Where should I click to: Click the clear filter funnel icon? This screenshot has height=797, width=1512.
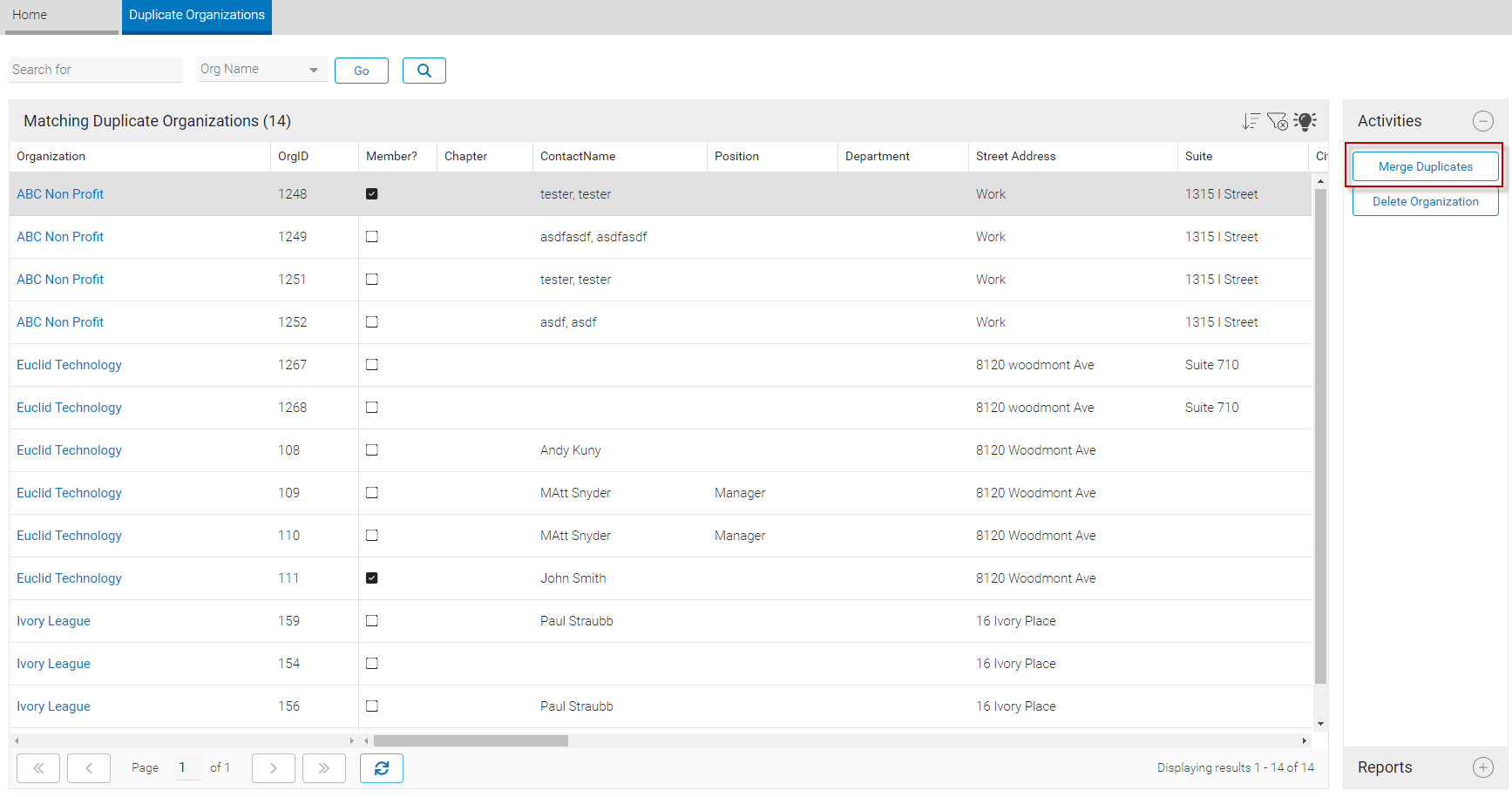point(1278,121)
